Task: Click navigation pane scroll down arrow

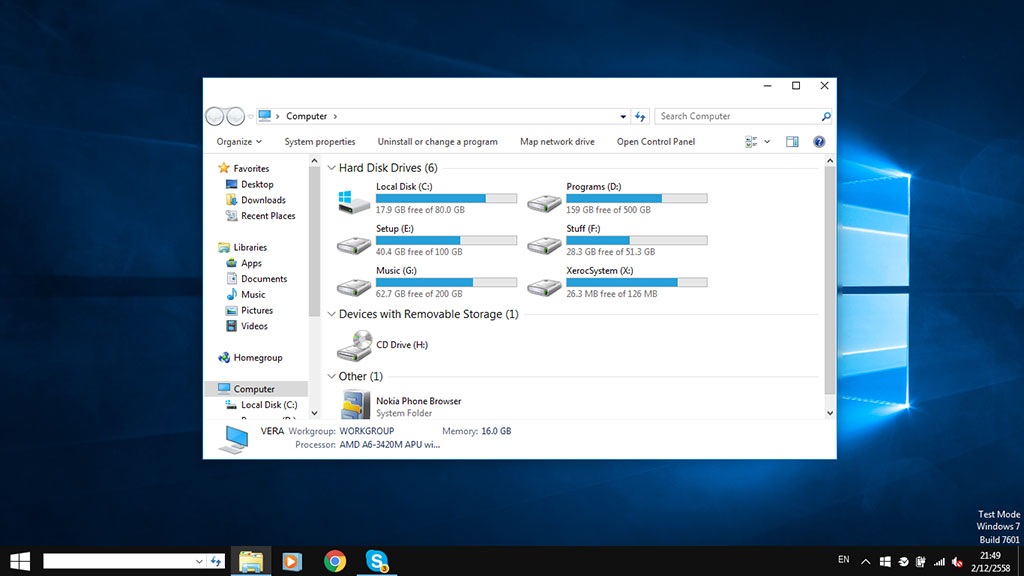Action: (x=314, y=413)
